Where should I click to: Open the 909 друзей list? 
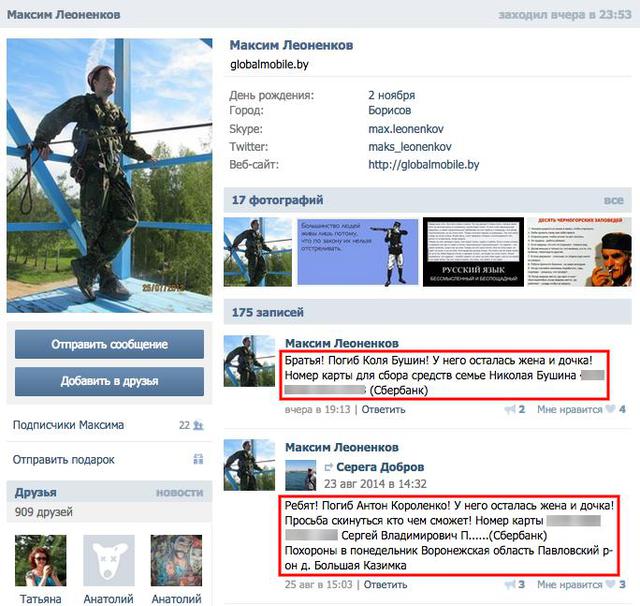tap(44, 512)
